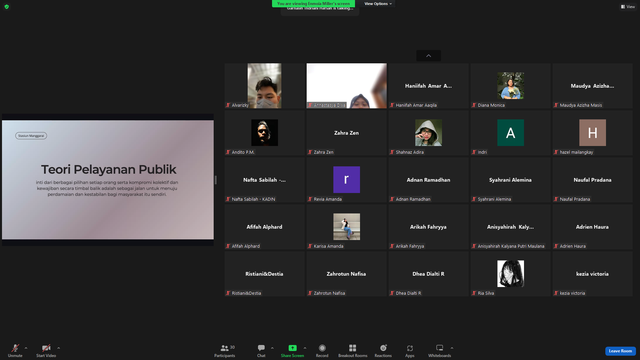Open the View Options dropdown
The width and height of the screenshot is (640, 360).
pos(378,4)
